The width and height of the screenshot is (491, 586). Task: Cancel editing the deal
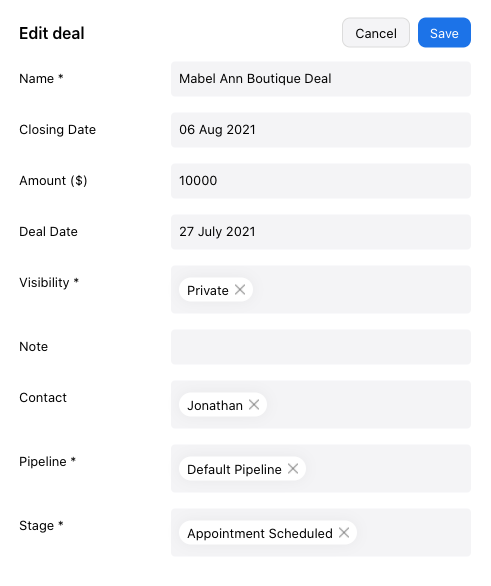376,33
